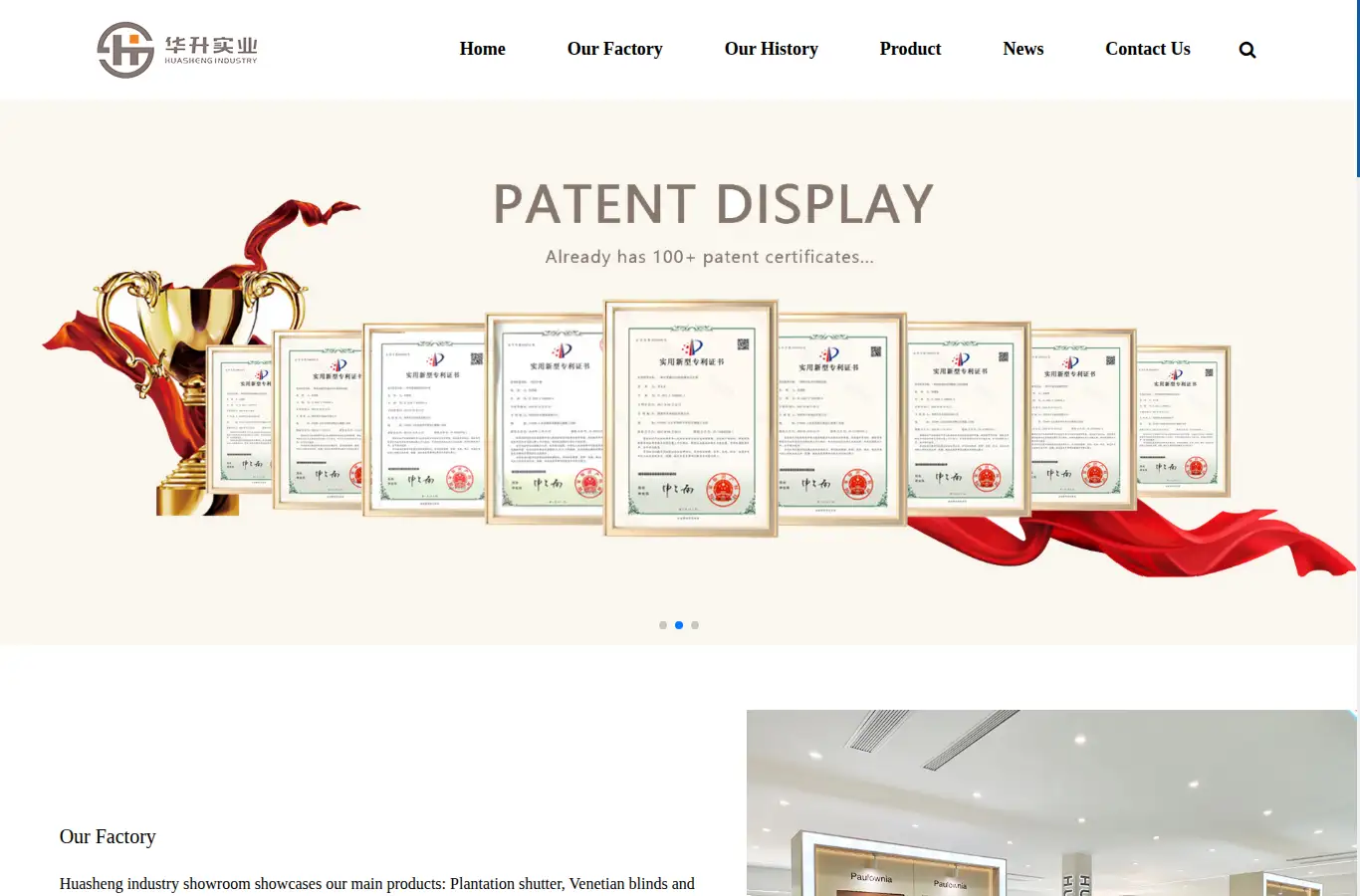
Task: Click the page vertical scrollbar
Action: [1358, 90]
